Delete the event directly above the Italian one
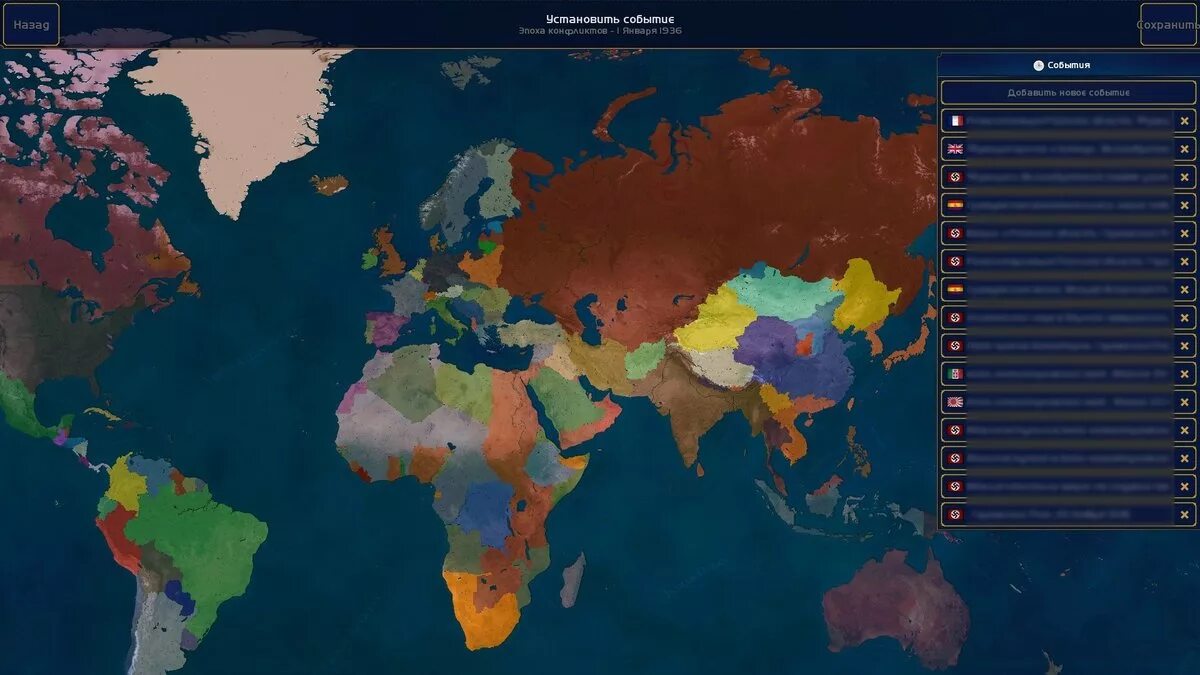 point(1185,346)
